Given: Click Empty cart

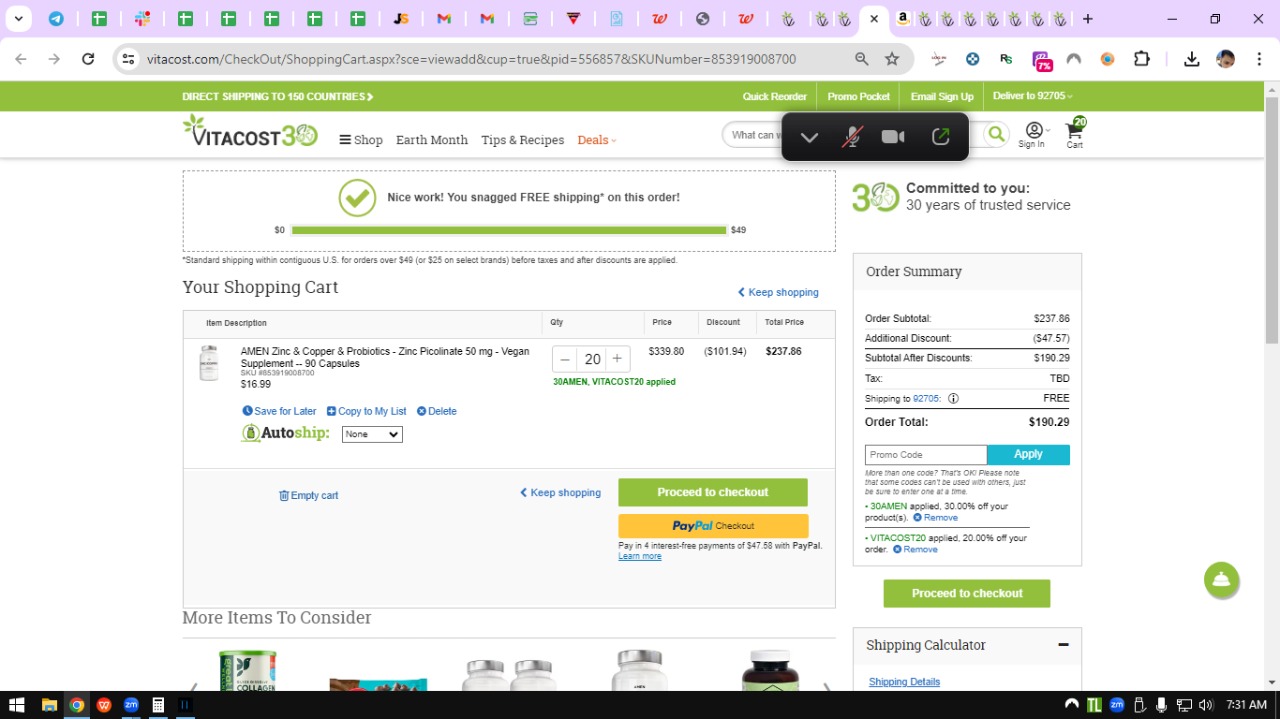Looking at the screenshot, I should click(x=308, y=495).
